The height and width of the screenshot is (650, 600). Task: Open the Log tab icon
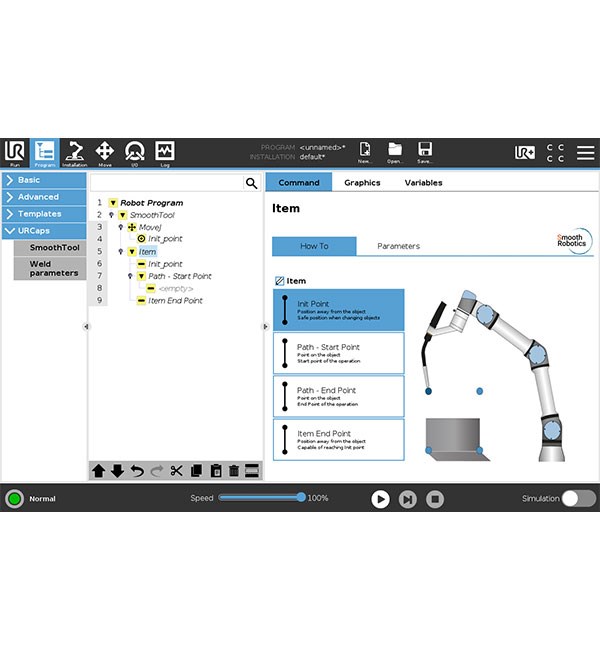click(165, 153)
